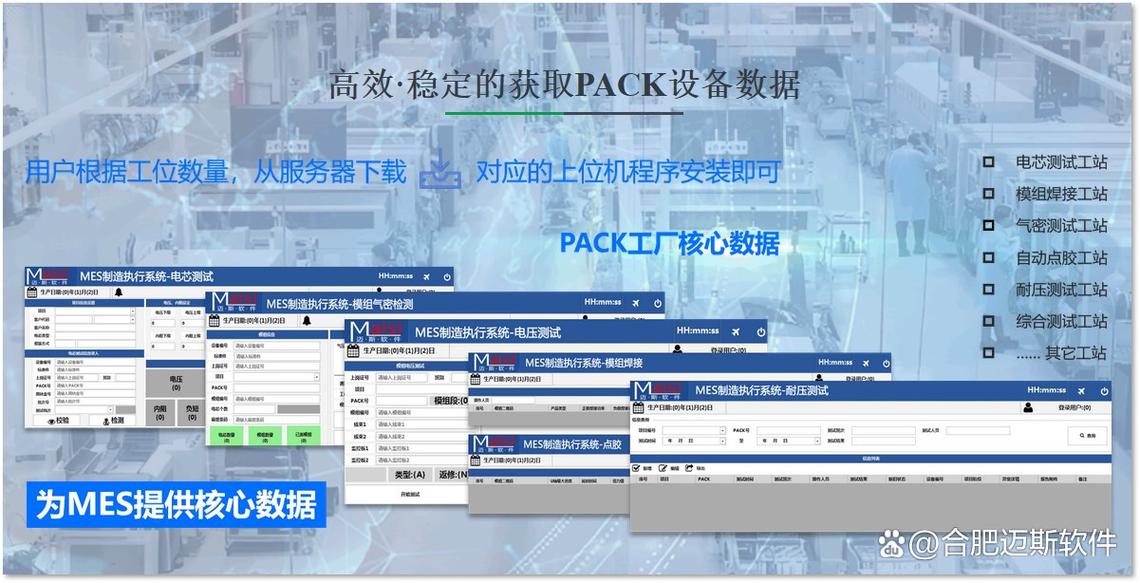This screenshot has height=583, width=1140.
Task: Tick the 耐压测试工站 checkbox
Action: pos(989,289)
